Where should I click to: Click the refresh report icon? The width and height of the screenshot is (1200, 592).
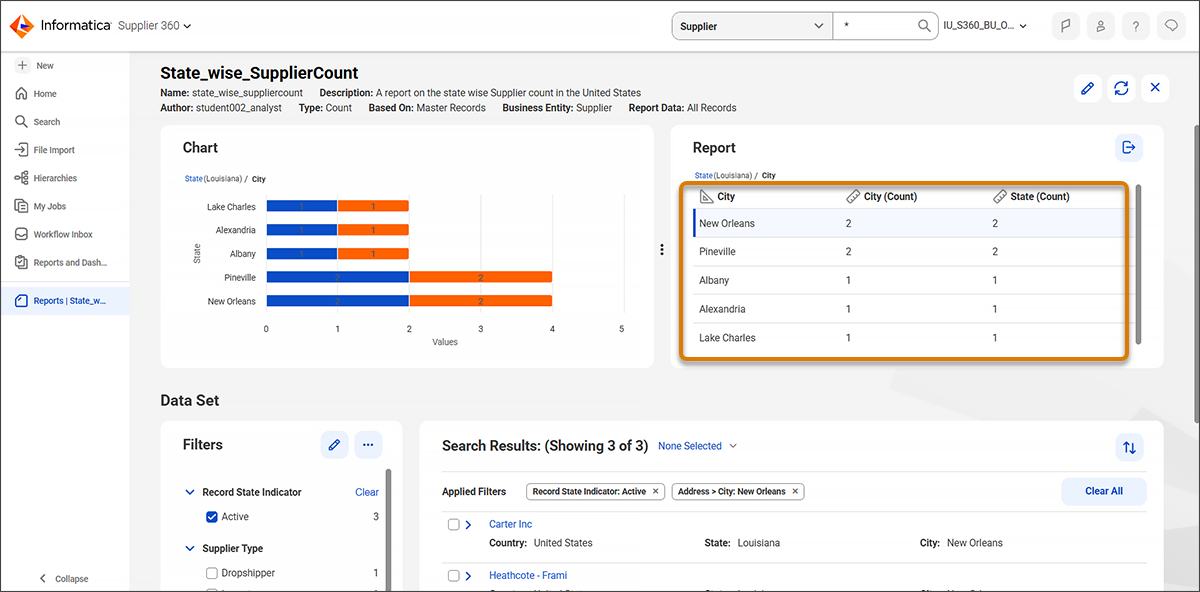(x=1122, y=88)
